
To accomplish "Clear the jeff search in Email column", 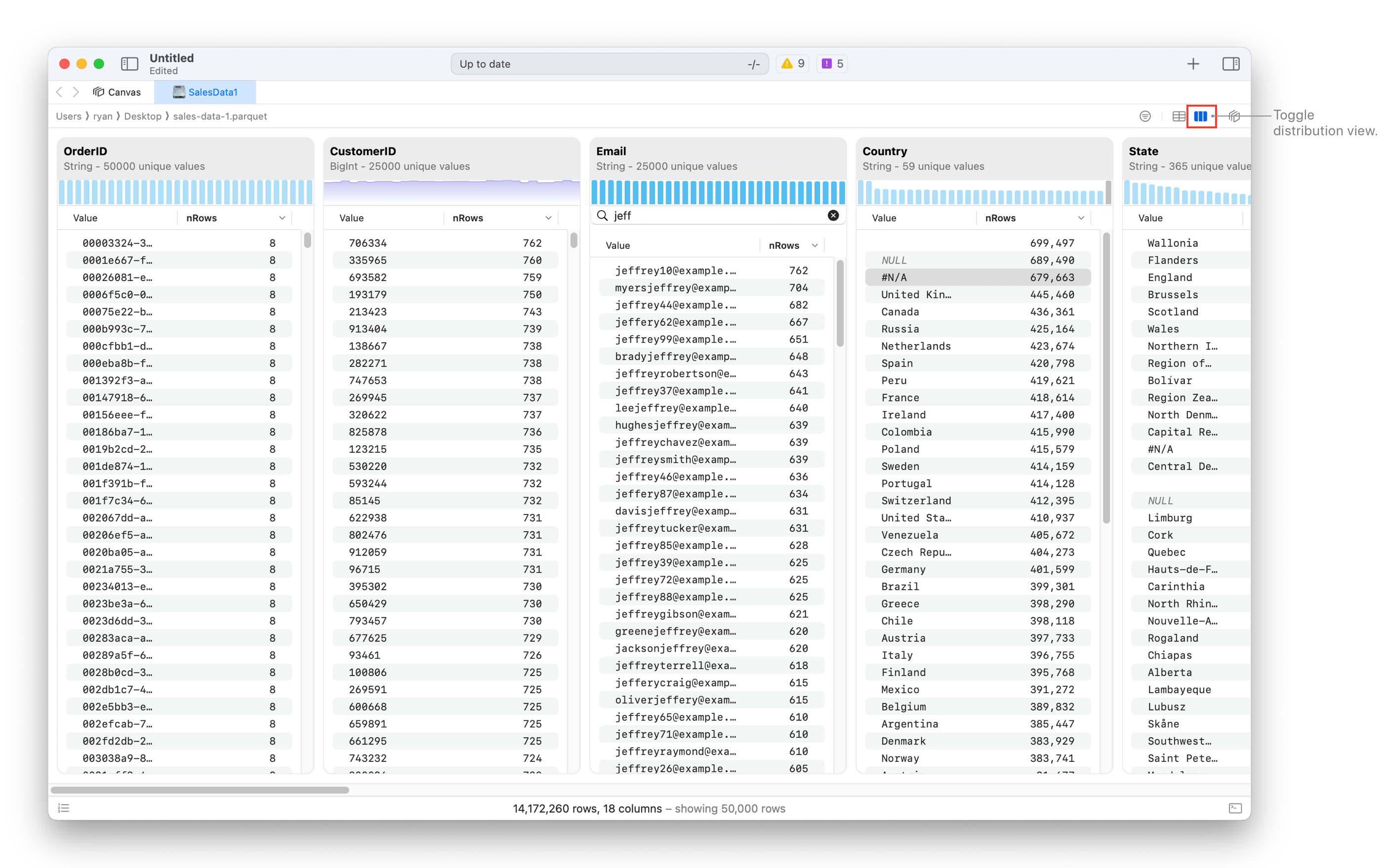I will click(833, 216).
